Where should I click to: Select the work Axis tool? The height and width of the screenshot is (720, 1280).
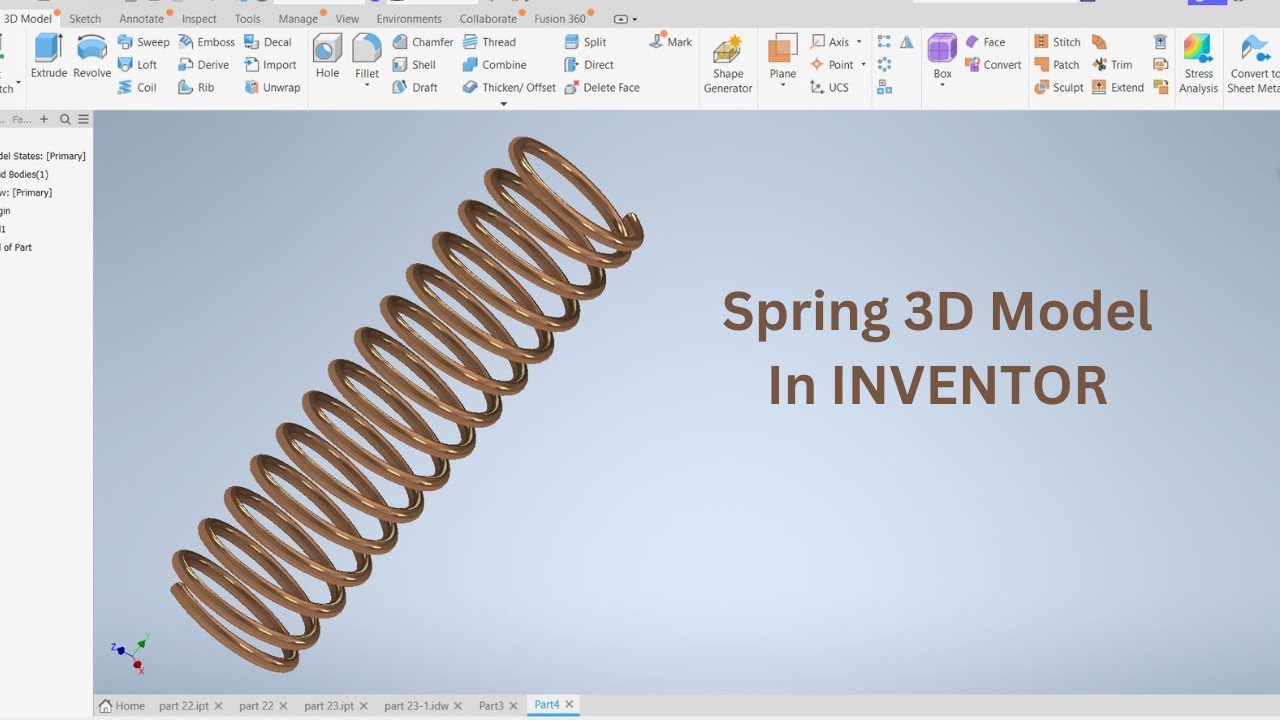point(830,42)
